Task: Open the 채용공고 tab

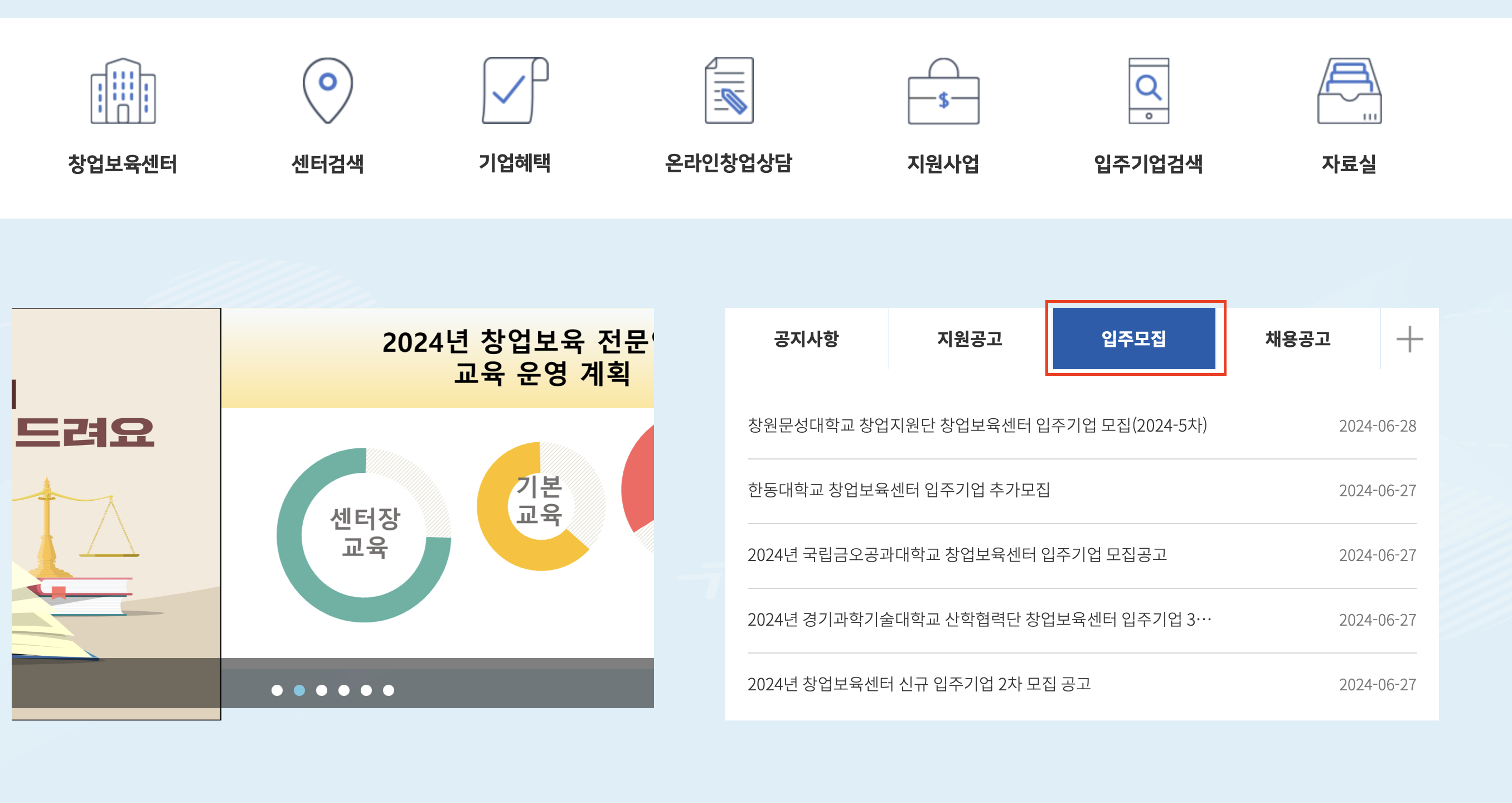Action: (1297, 339)
